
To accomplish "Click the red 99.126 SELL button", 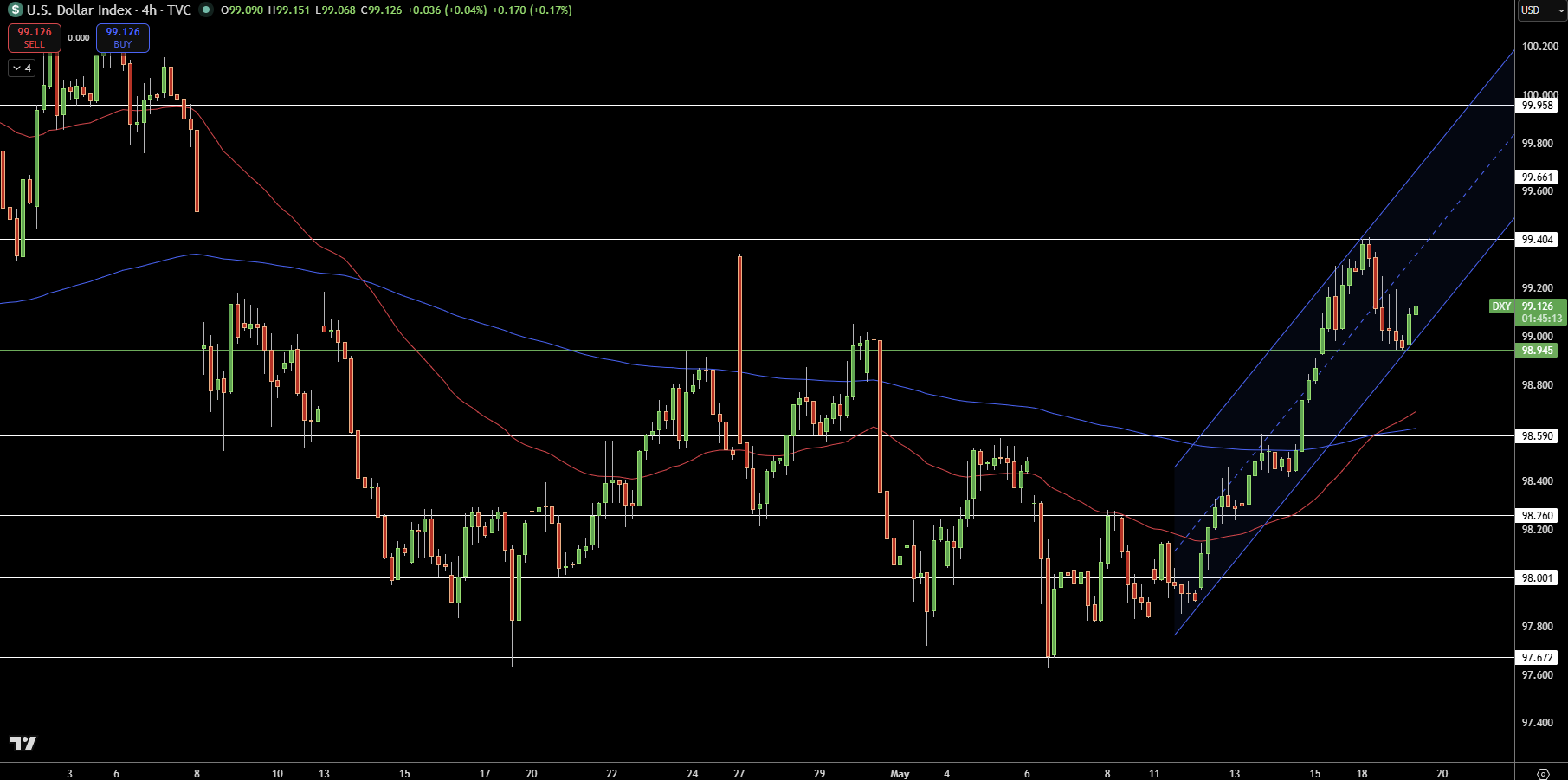I will [x=35, y=37].
